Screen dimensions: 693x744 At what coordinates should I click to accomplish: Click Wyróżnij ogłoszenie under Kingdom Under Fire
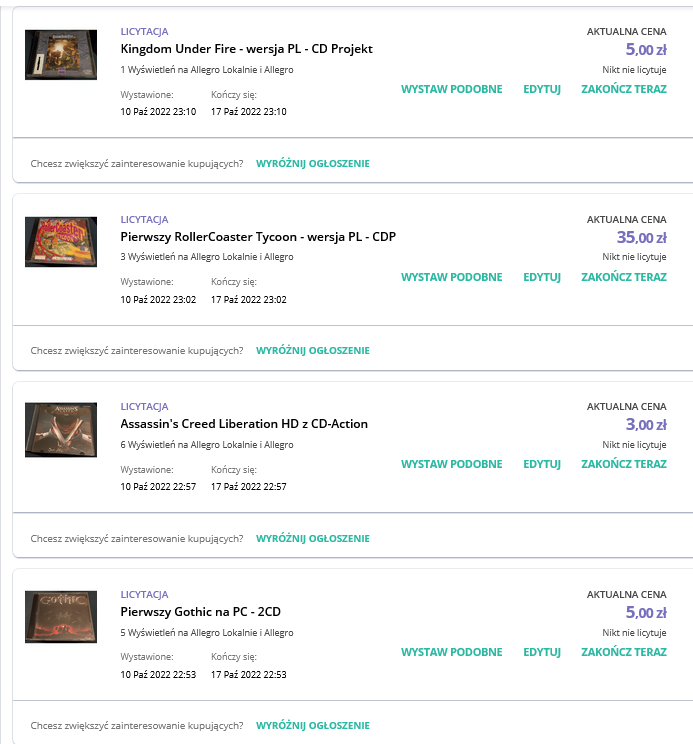[313, 164]
